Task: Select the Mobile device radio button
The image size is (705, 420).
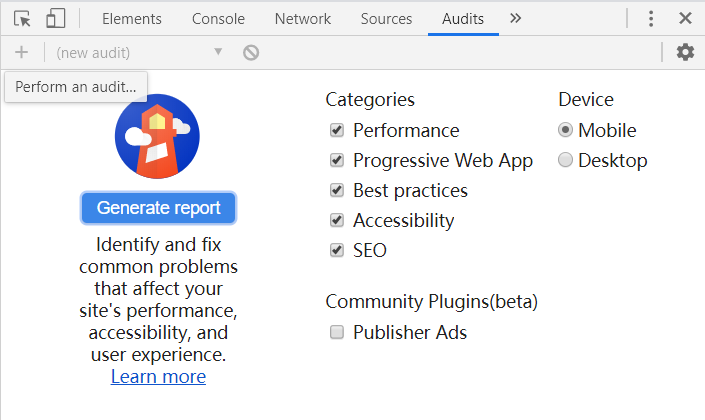Action: (x=565, y=130)
